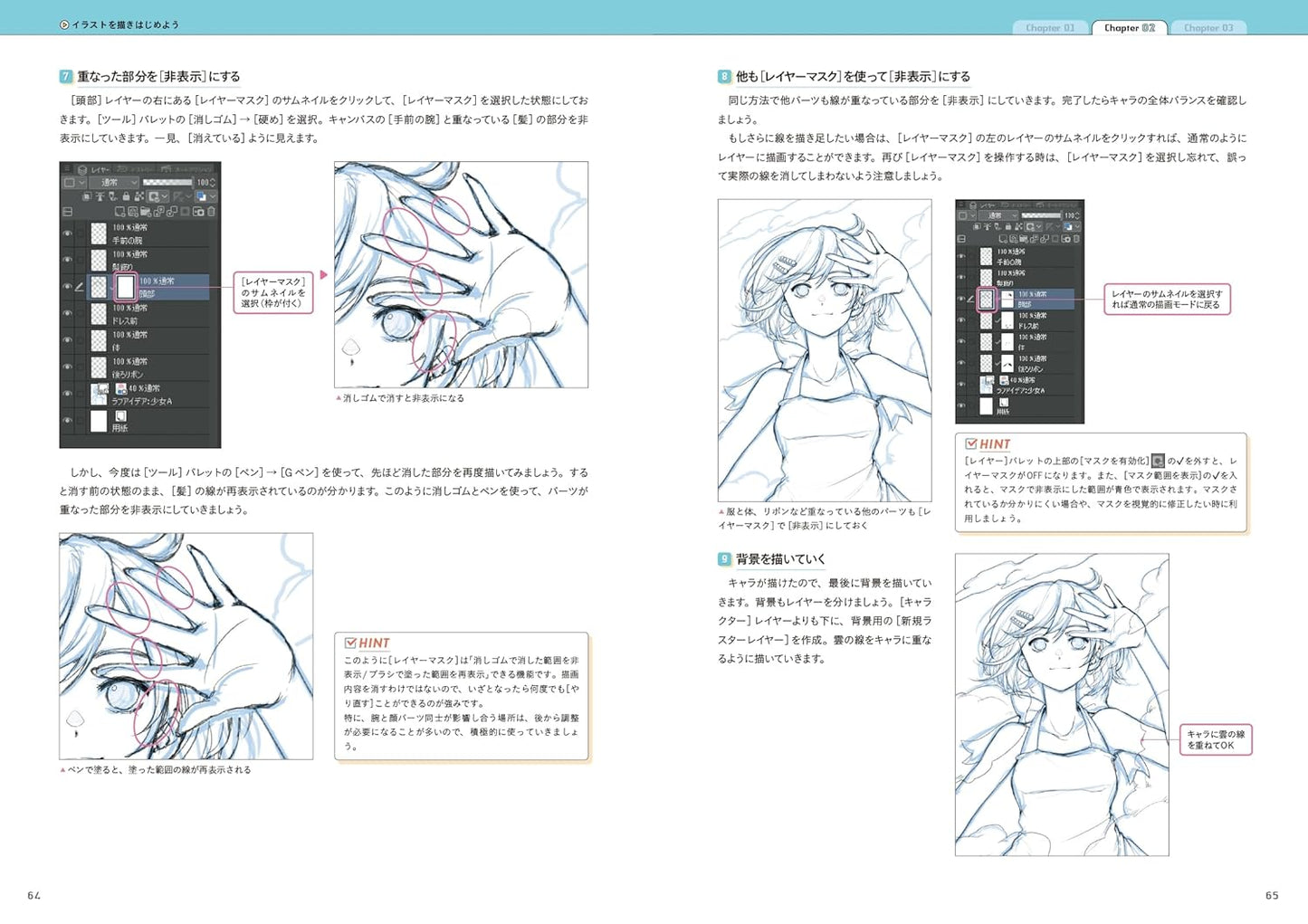Create a new raster layer
The image size is (1308, 924).
tap(119, 213)
